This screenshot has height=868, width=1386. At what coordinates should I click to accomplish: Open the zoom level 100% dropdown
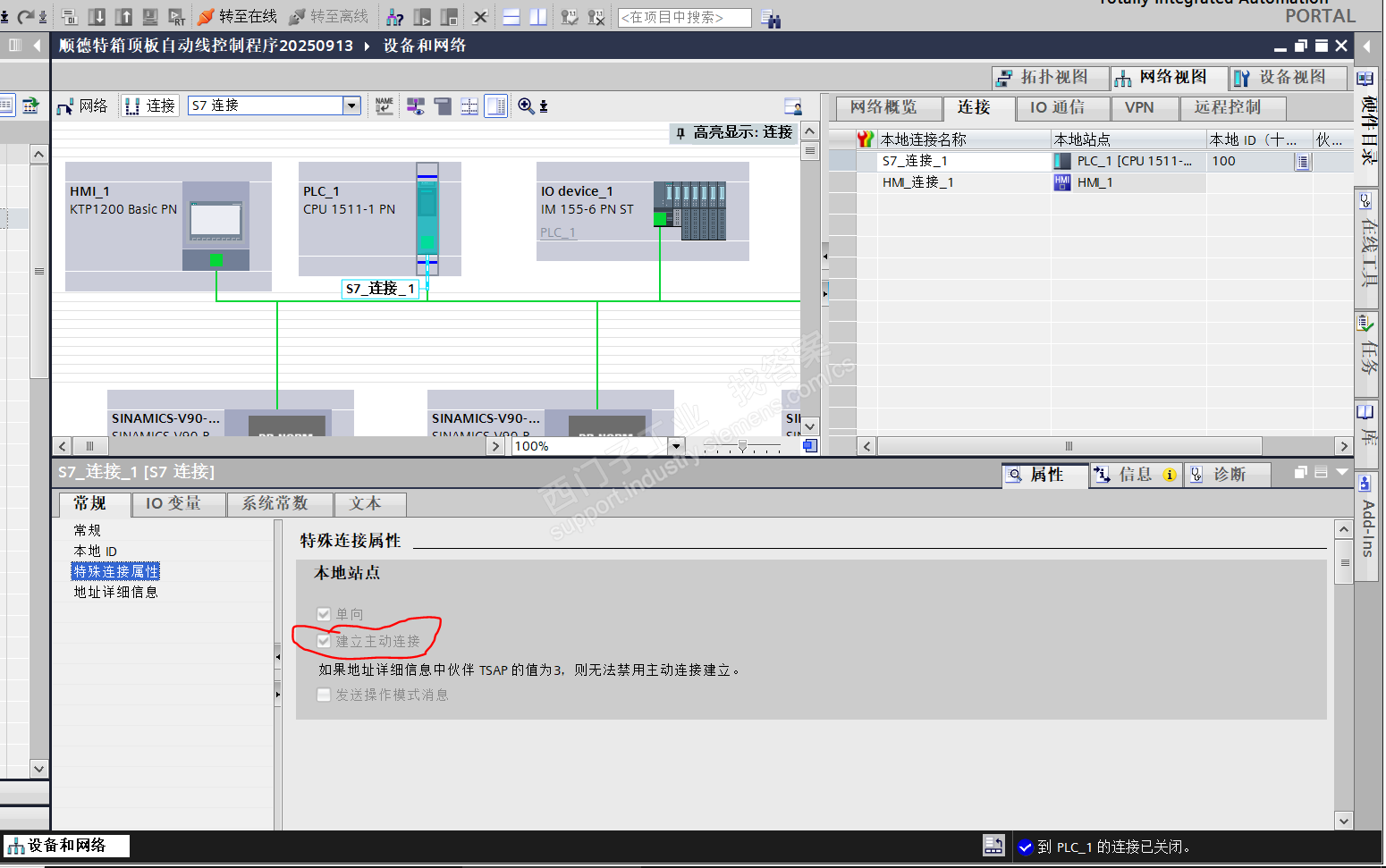[x=676, y=446]
